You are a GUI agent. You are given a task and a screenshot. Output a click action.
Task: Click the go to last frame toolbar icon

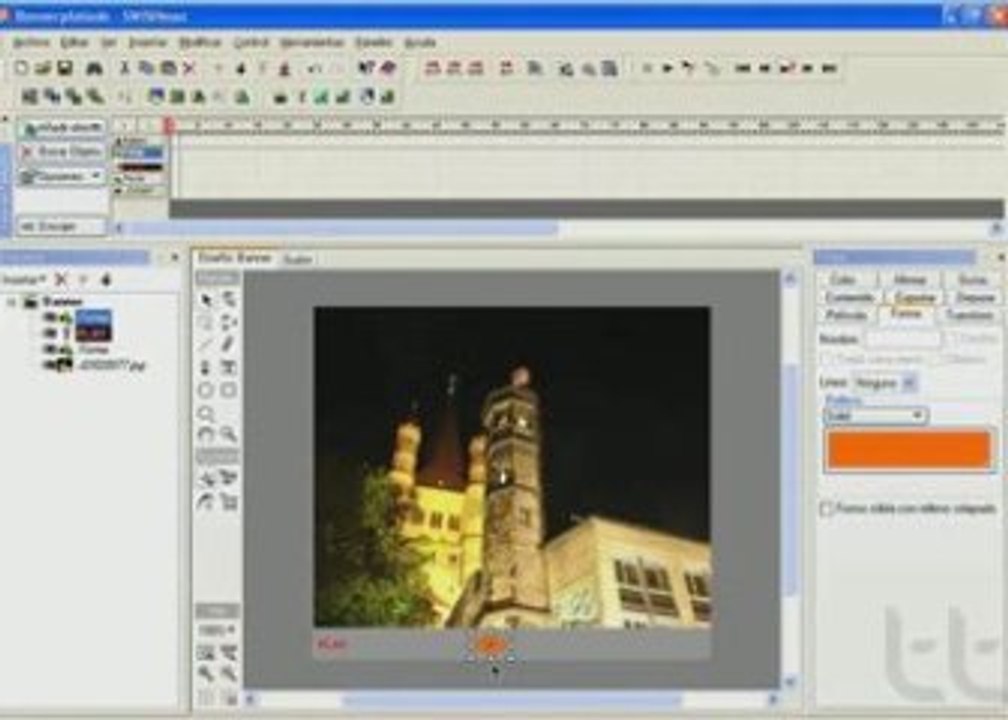(829, 68)
